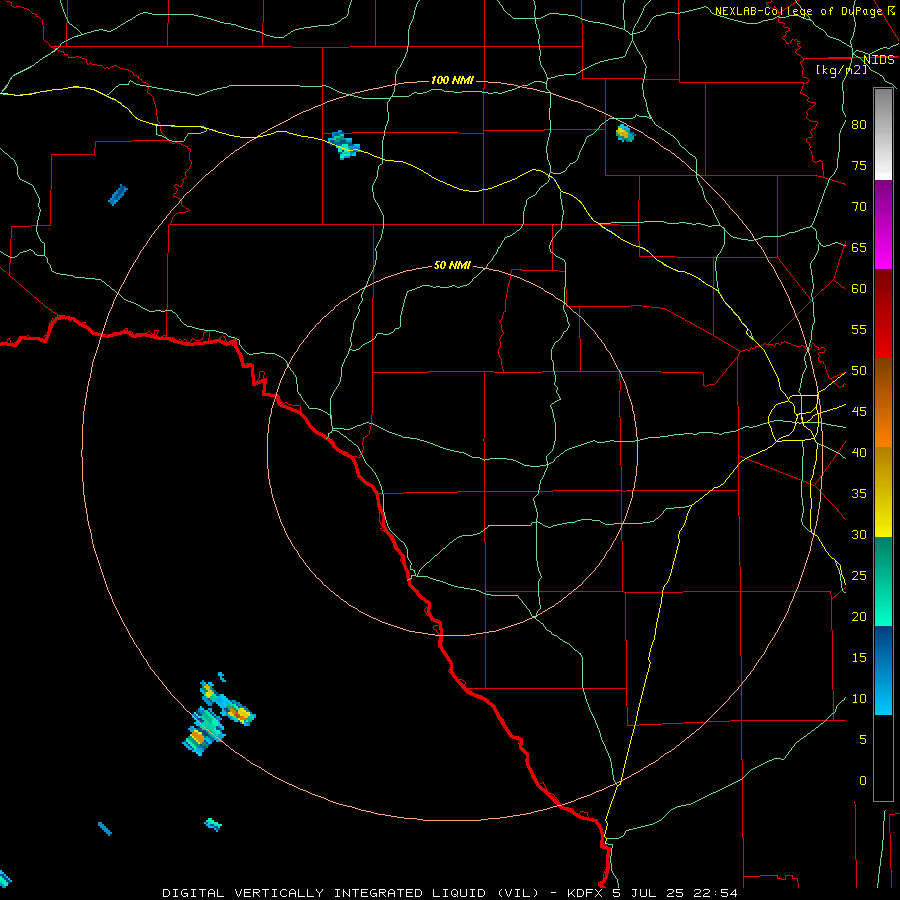Click the "80" value on the color scale

(x=859, y=125)
